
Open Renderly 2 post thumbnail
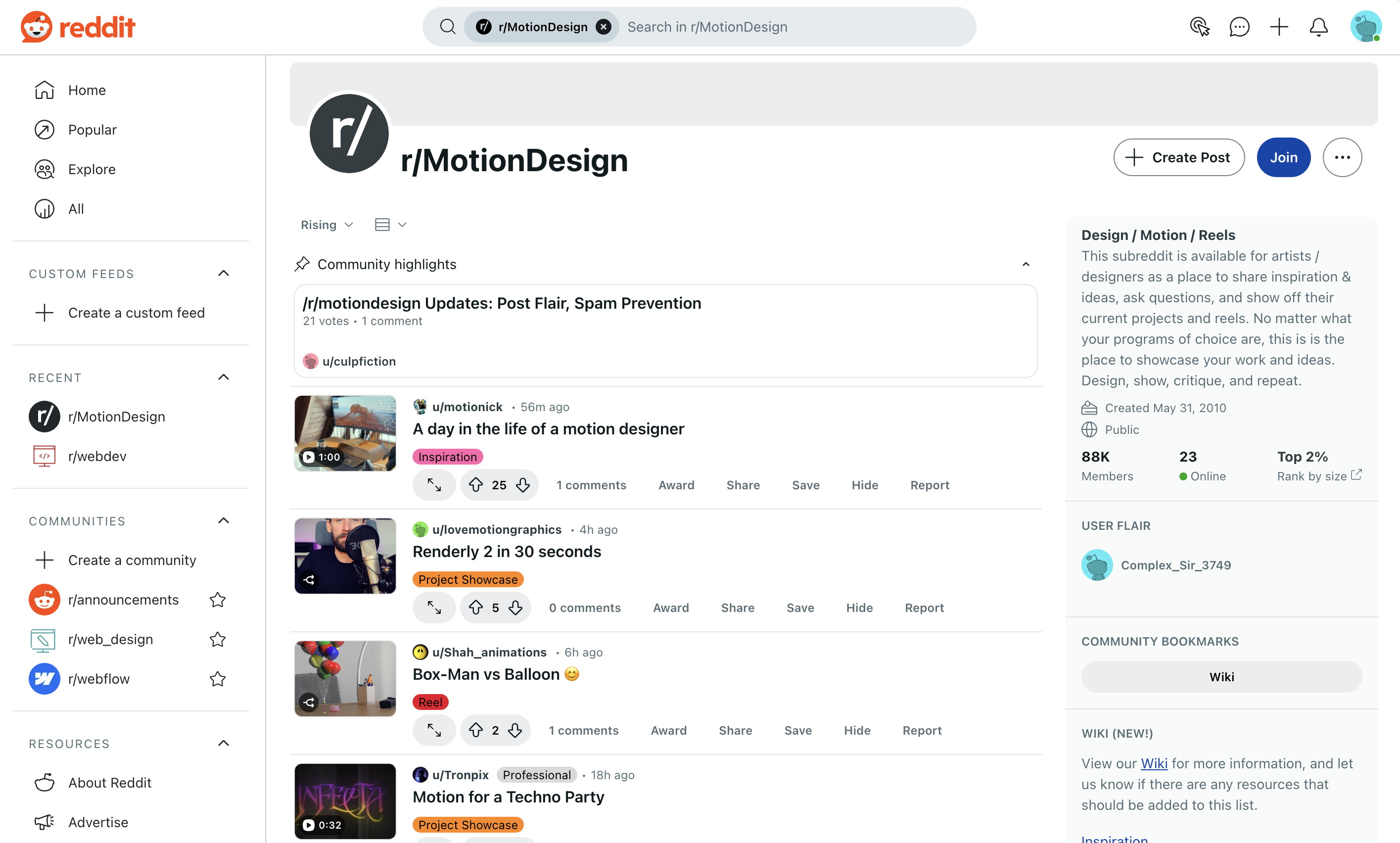pyautogui.click(x=345, y=556)
